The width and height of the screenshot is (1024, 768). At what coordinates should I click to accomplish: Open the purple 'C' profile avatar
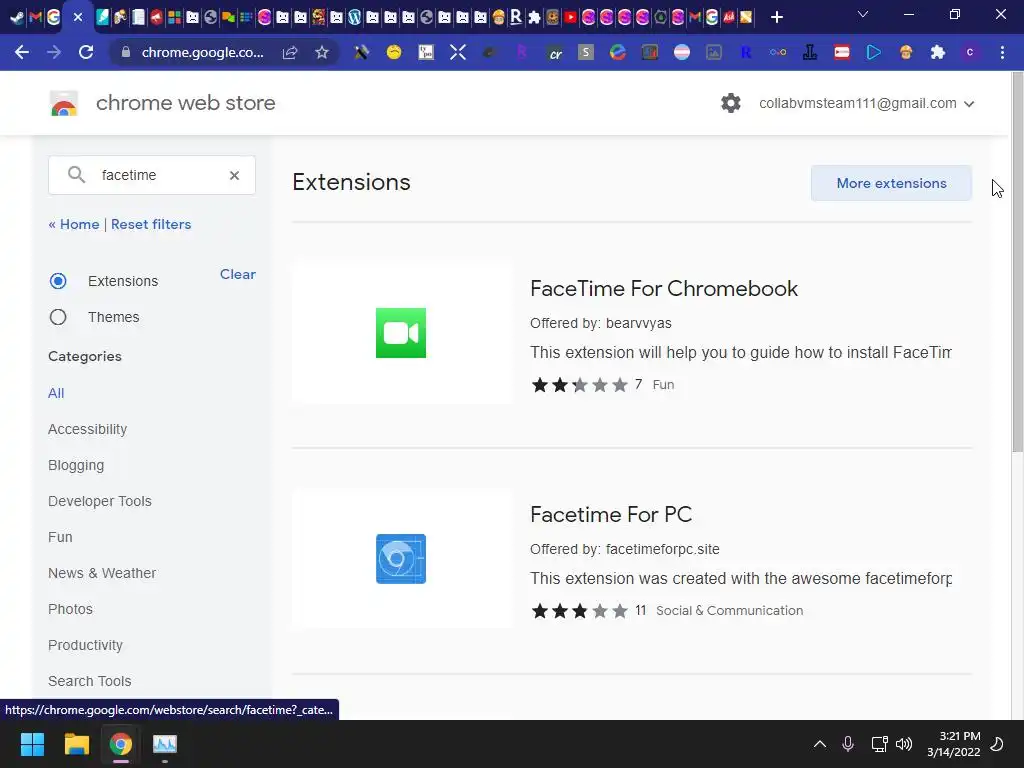click(970, 52)
